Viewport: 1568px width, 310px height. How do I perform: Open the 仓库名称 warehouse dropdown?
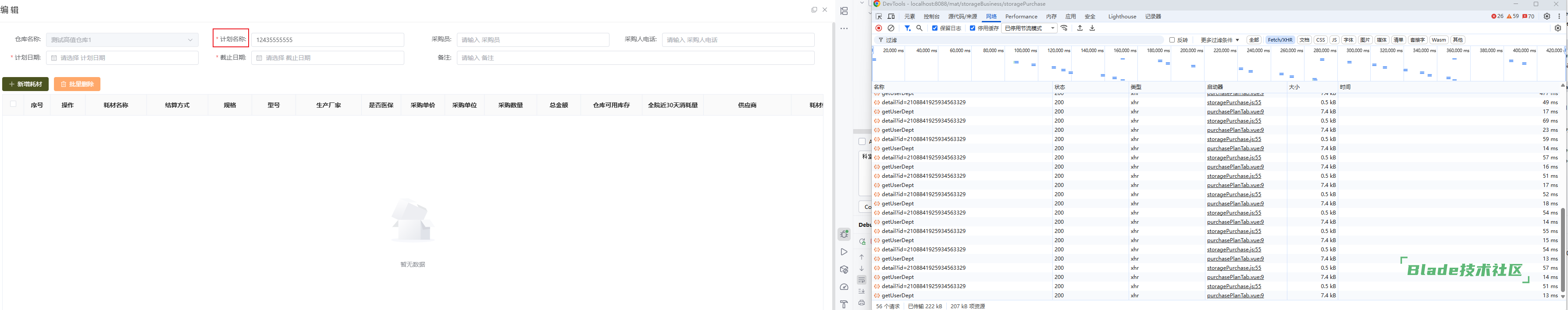[122, 39]
